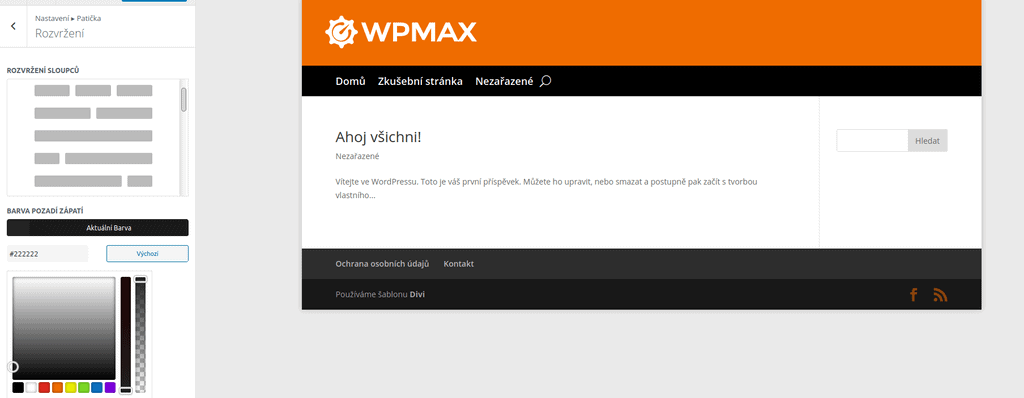The height and width of the screenshot is (398, 1024).
Task: Click the Nezařazené category under the post title
Action: point(357,156)
